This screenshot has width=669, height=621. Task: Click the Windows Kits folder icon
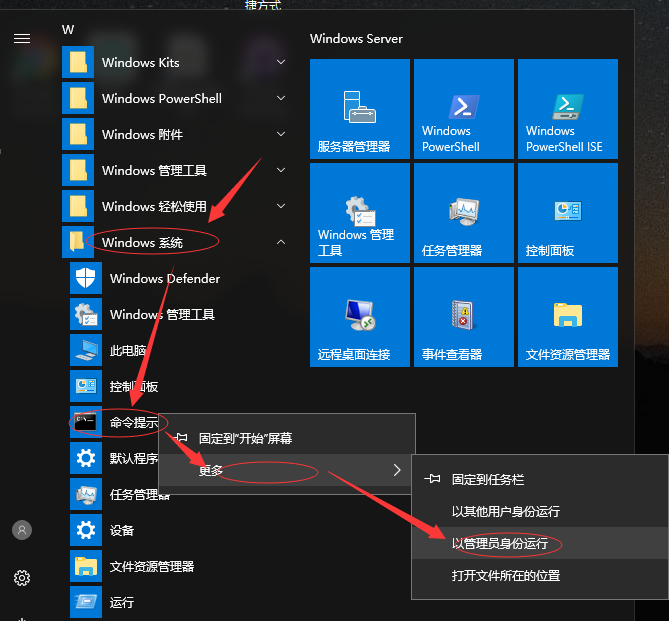(78, 62)
